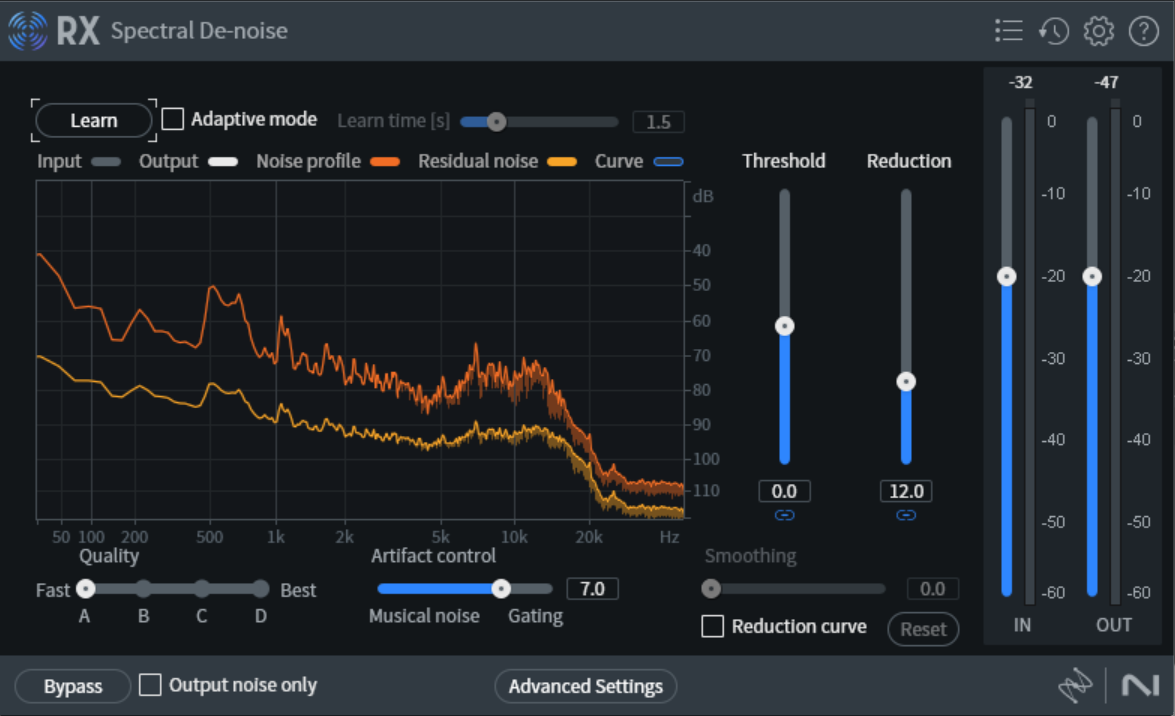Click the Residual noise legend swatch
The height and width of the screenshot is (716, 1175).
click(x=562, y=161)
